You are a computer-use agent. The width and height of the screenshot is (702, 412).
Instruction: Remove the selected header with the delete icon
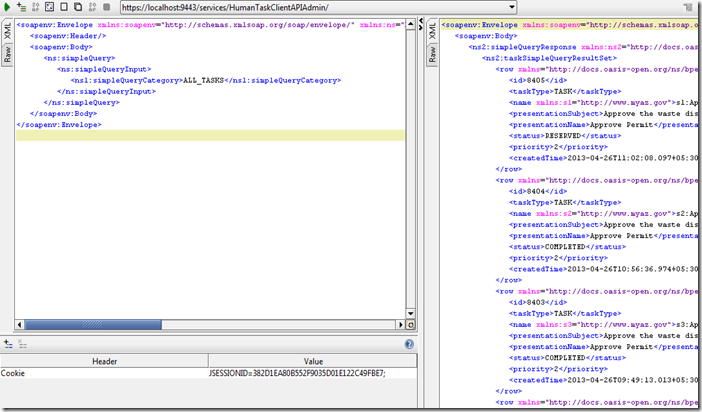pyautogui.click(x=22, y=343)
